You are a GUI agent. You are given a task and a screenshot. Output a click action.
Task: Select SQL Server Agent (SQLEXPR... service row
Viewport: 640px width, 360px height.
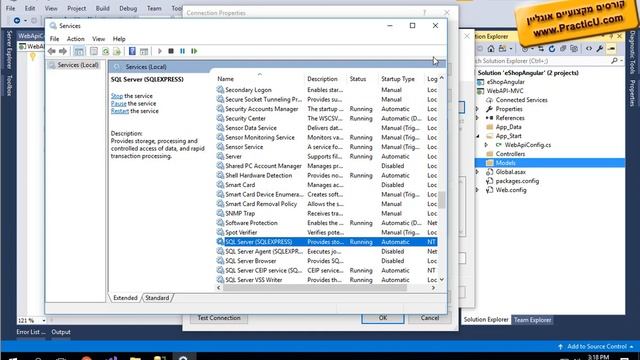327,251
